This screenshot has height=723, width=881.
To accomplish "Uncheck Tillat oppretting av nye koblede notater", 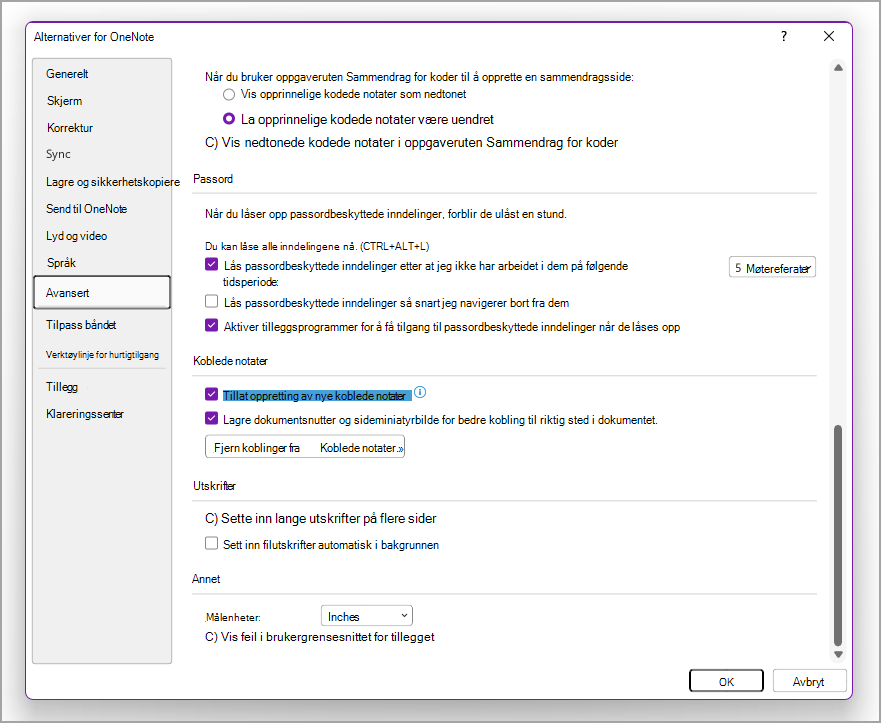I will pyautogui.click(x=211, y=394).
